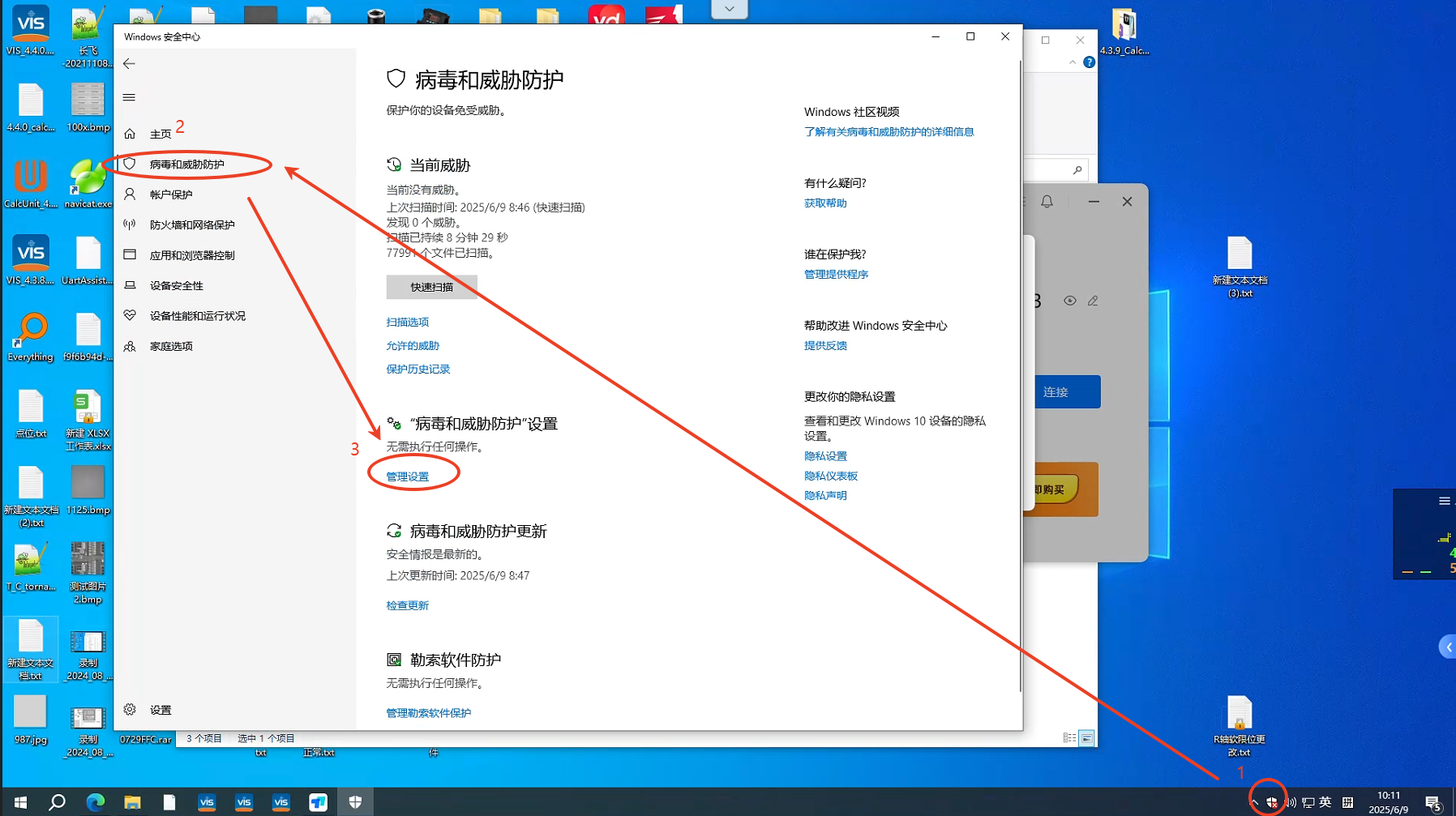Viewport: 1456px width, 816px height.
Task: Click the 检查更新 link
Action: pyautogui.click(x=408, y=605)
